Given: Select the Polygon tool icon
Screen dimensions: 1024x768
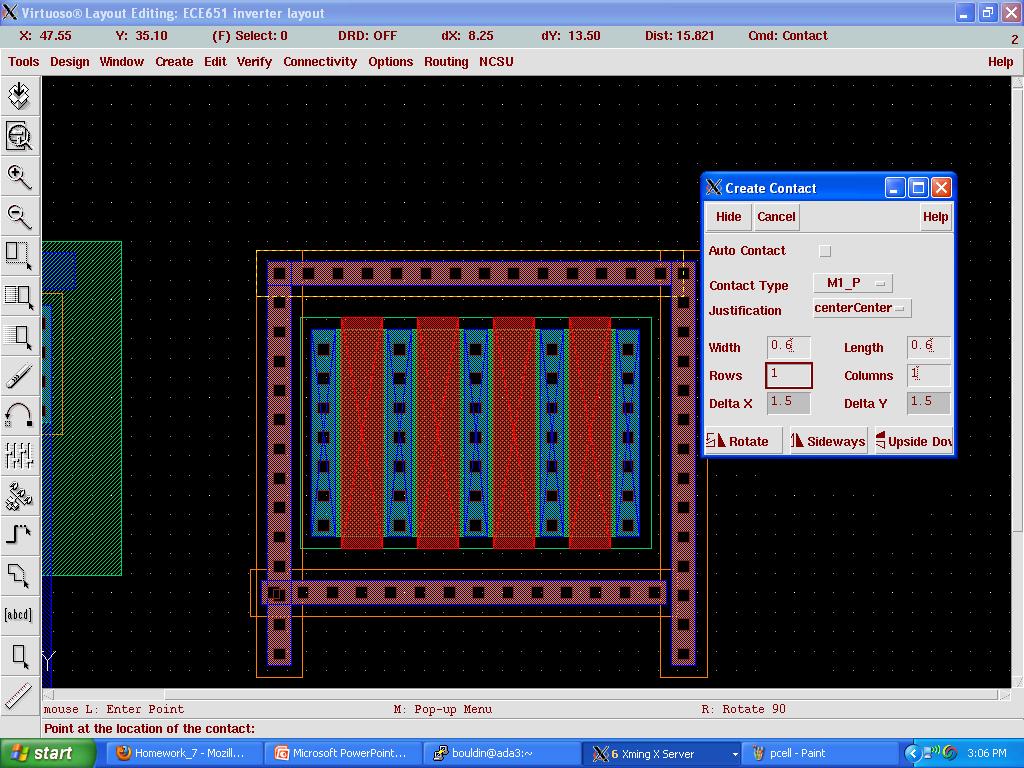Looking at the screenshot, I should [20, 575].
